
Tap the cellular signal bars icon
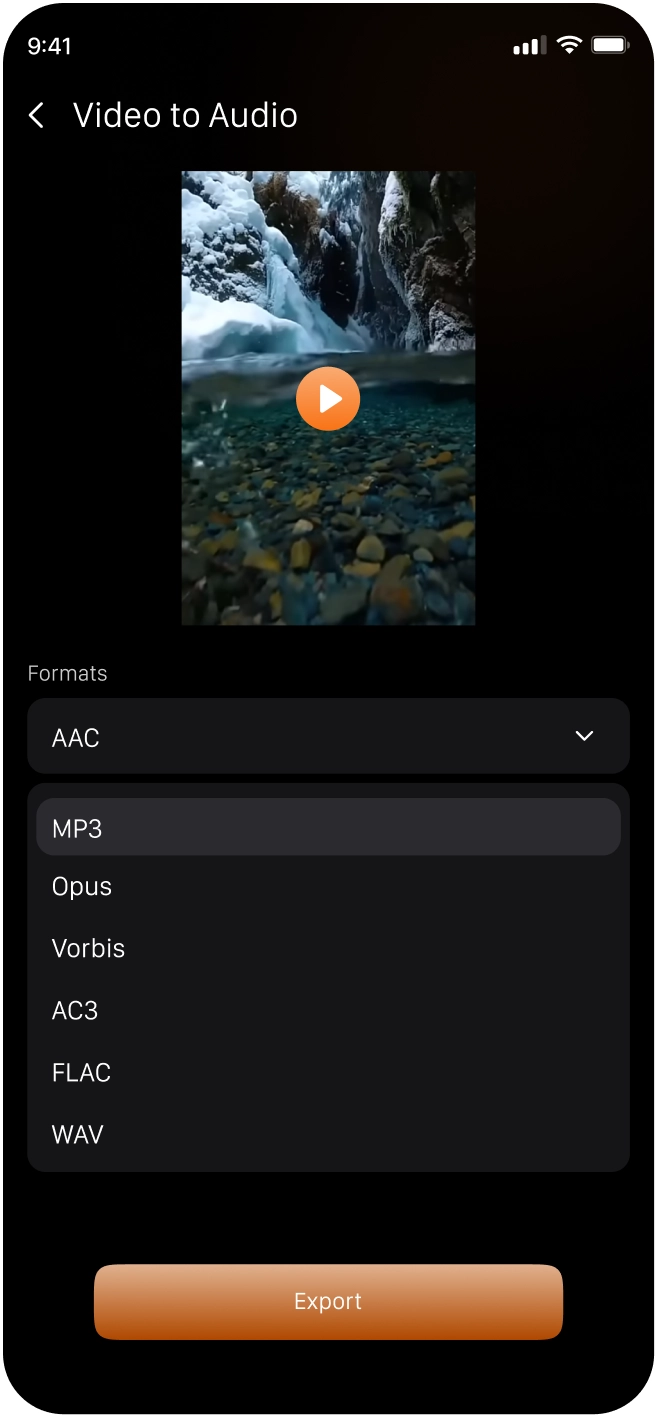tap(530, 46)
